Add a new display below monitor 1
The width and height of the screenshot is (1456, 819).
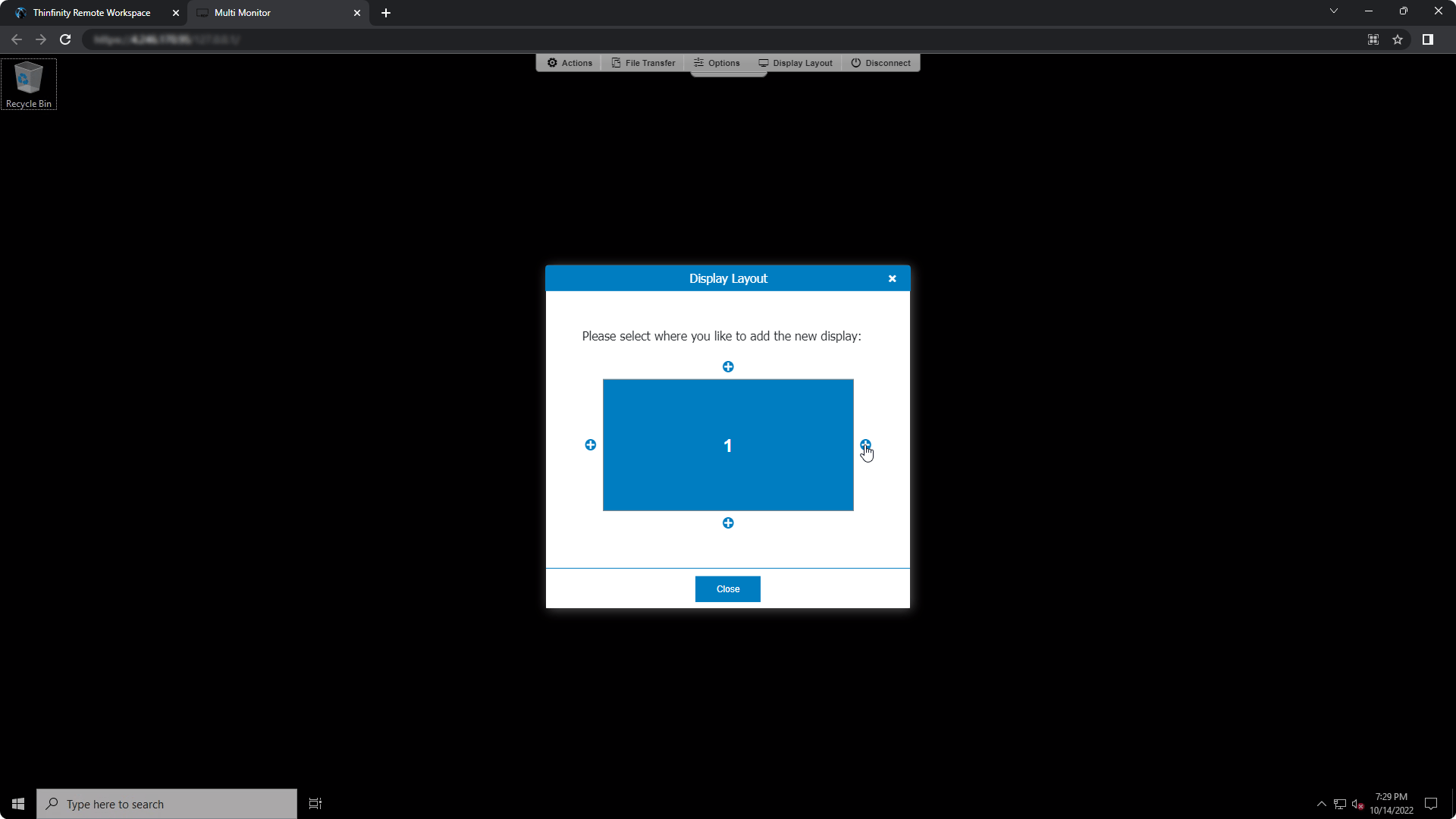click(728, 522)
